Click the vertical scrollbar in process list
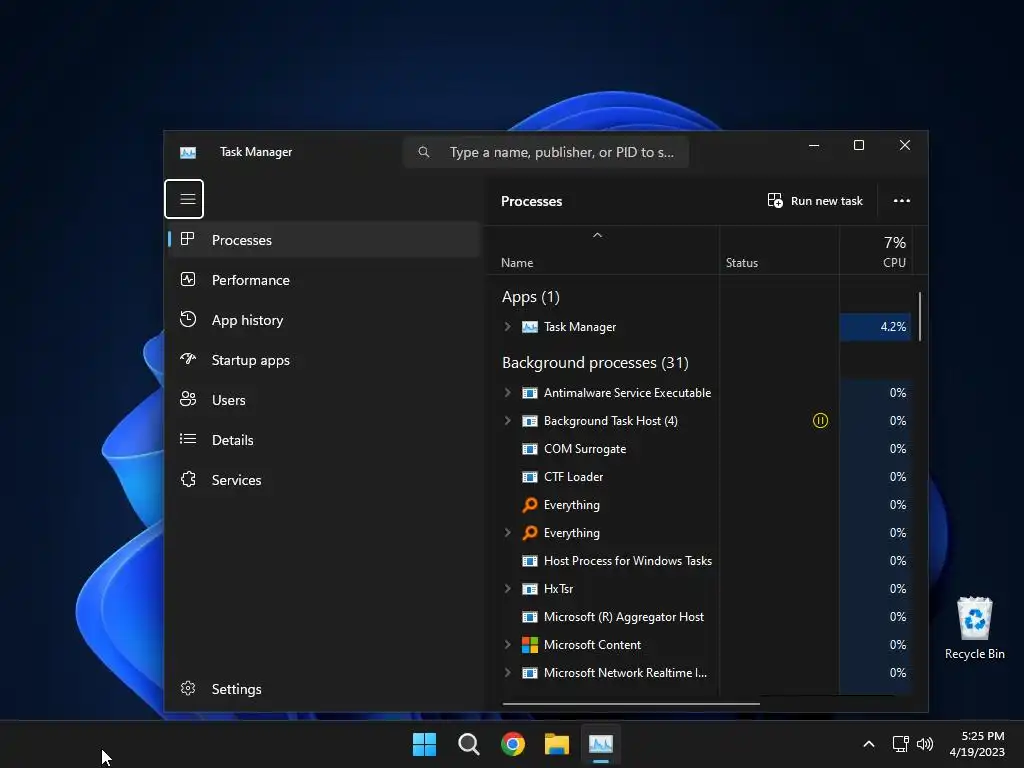 [920, 316]
